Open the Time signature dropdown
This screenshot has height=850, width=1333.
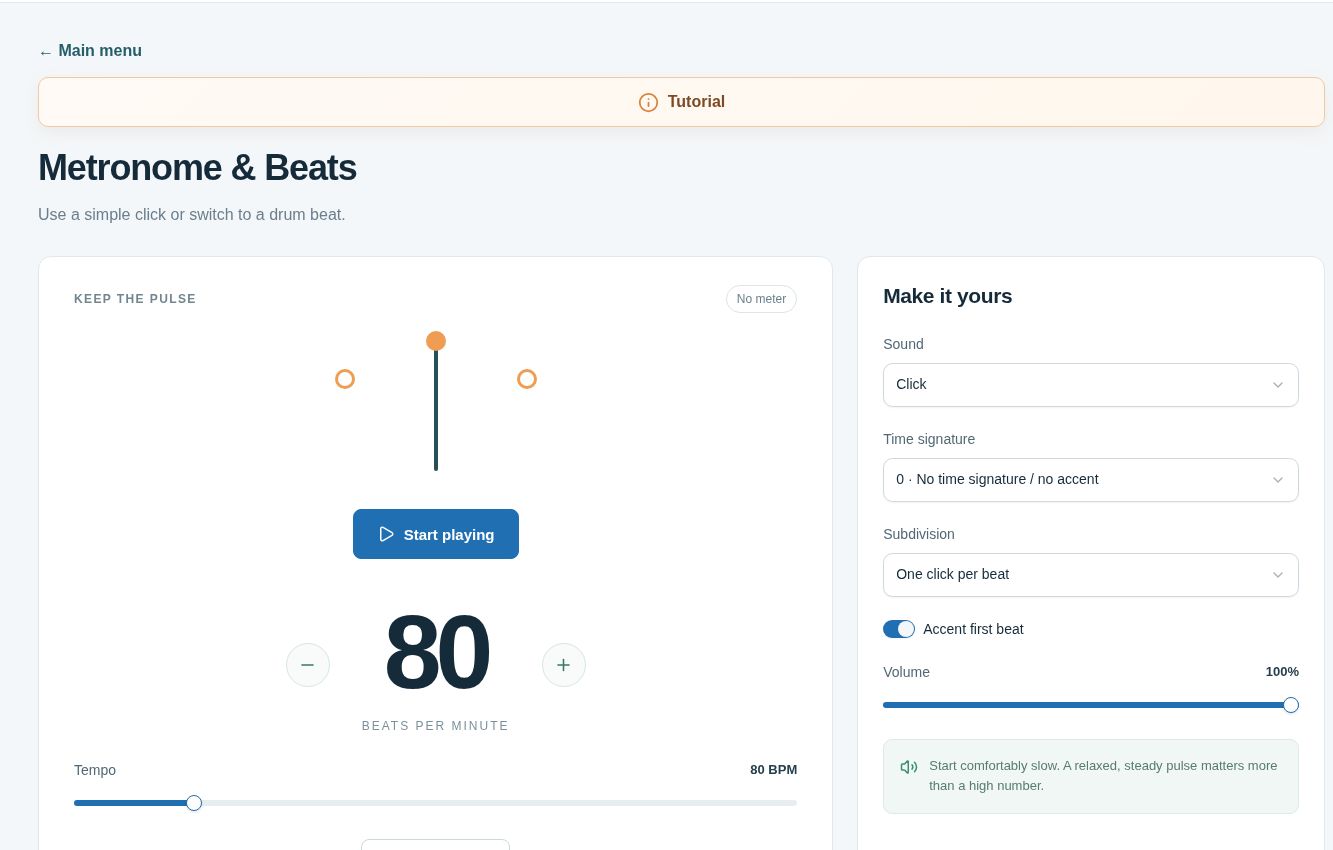click(1091, 480)
